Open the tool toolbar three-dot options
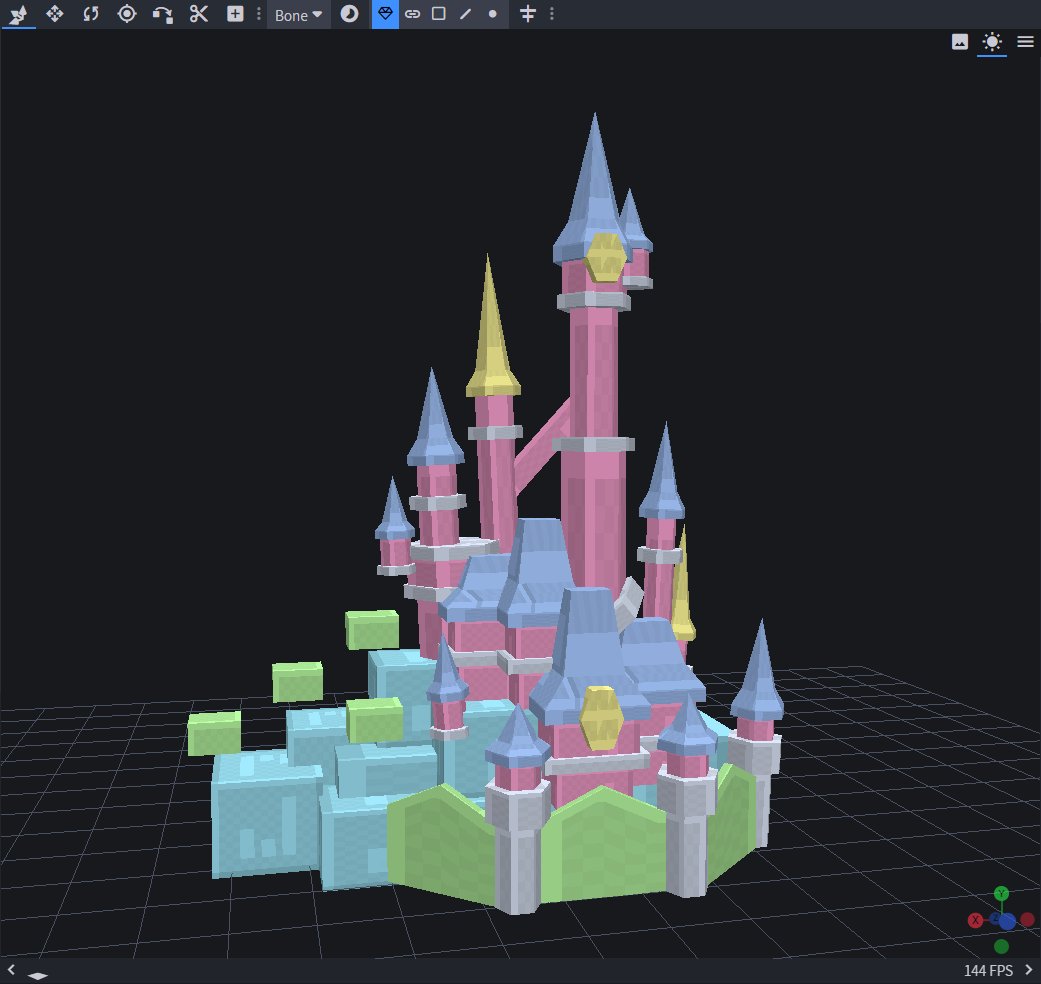 click(259, 14)
